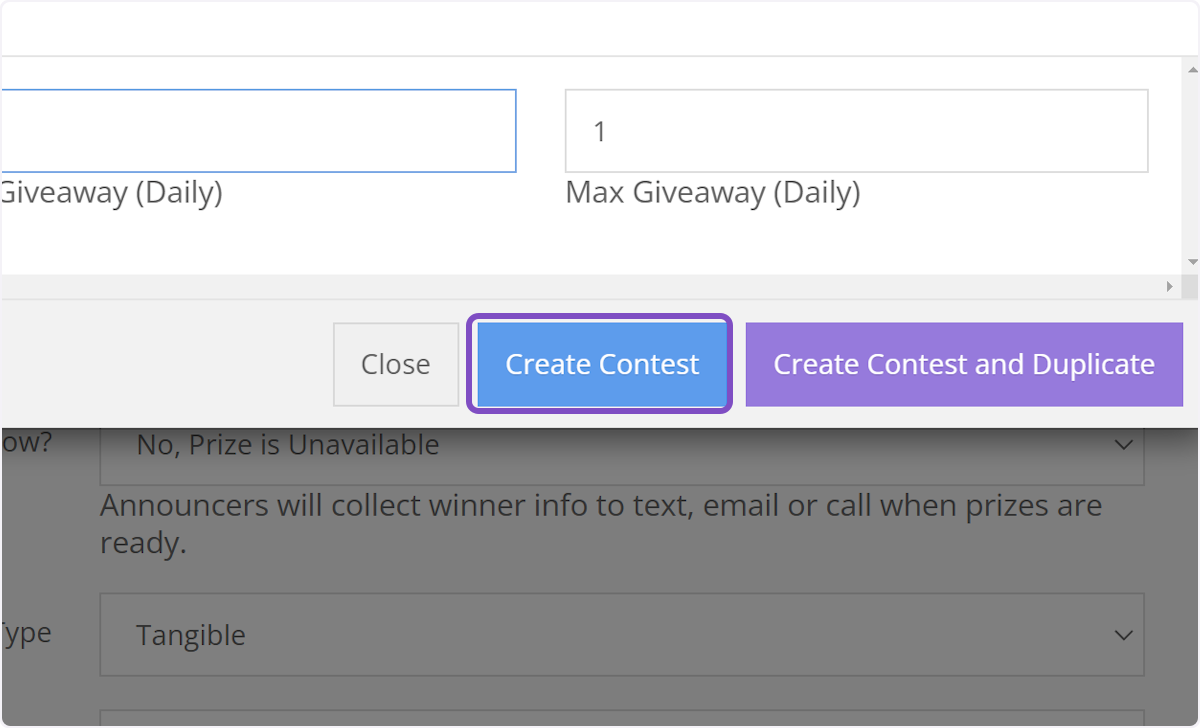Screen dimensions: 1200x728
Task: Click the Create Contest and Duplicate button
Action: (963, 364)
